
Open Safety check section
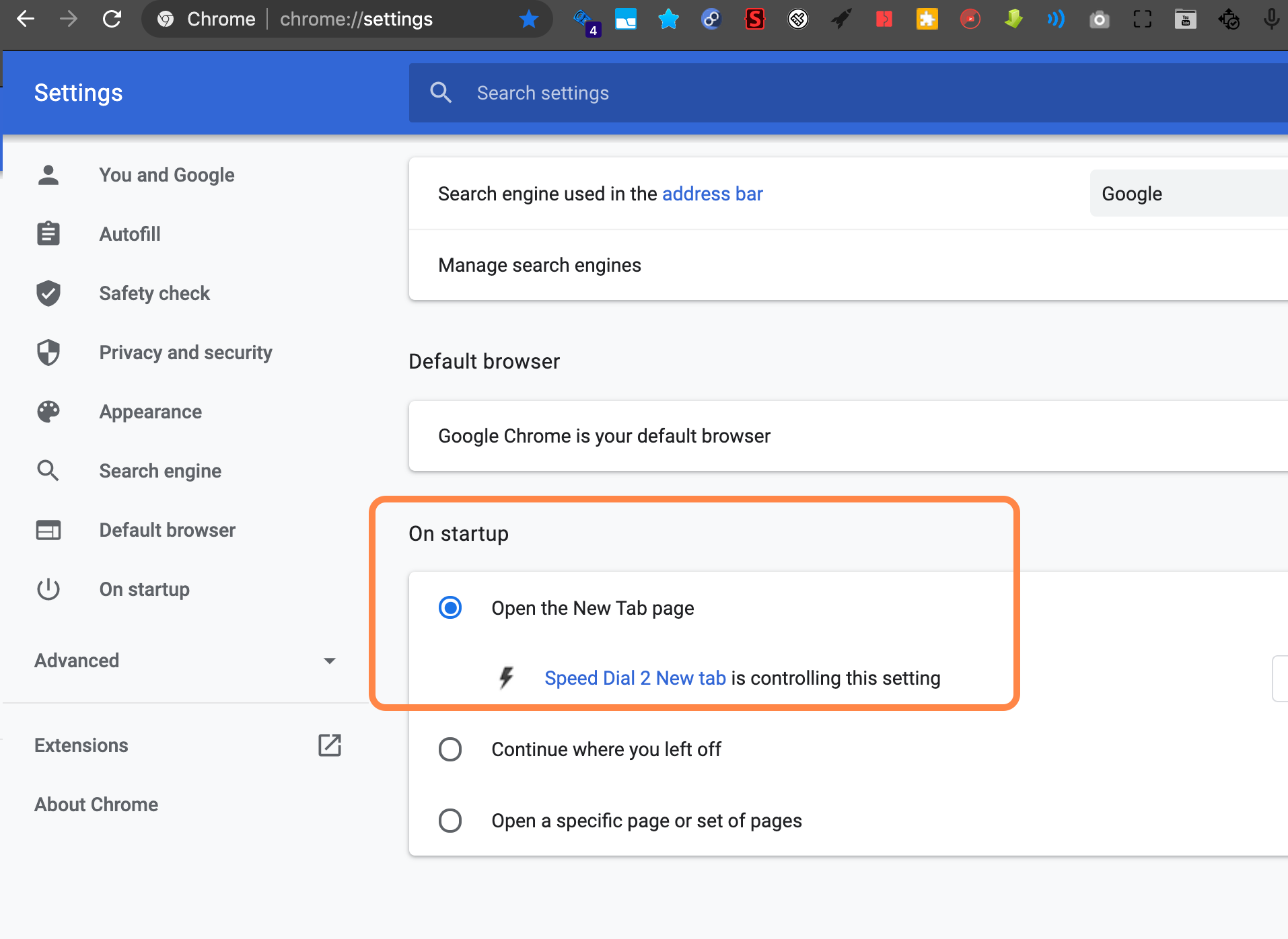pyautogui.click(x=155, y=293)
